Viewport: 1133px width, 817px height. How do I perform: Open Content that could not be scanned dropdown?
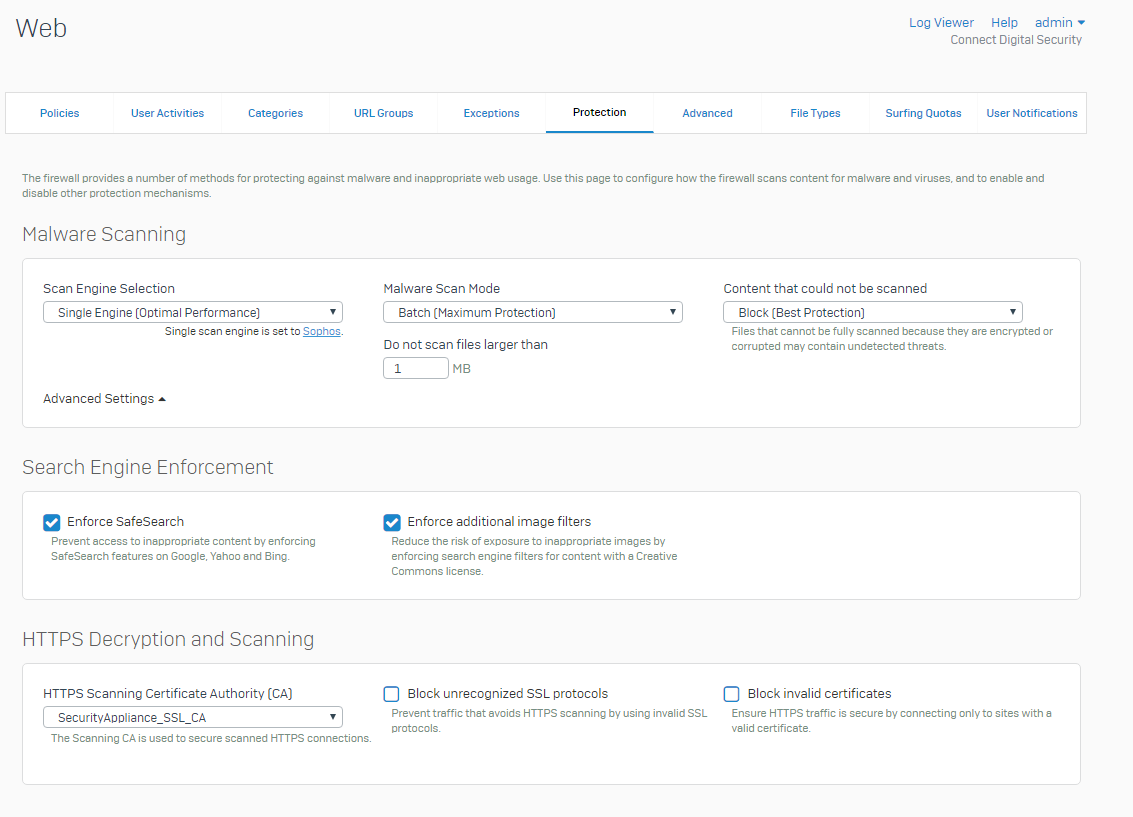coord(873,312)
